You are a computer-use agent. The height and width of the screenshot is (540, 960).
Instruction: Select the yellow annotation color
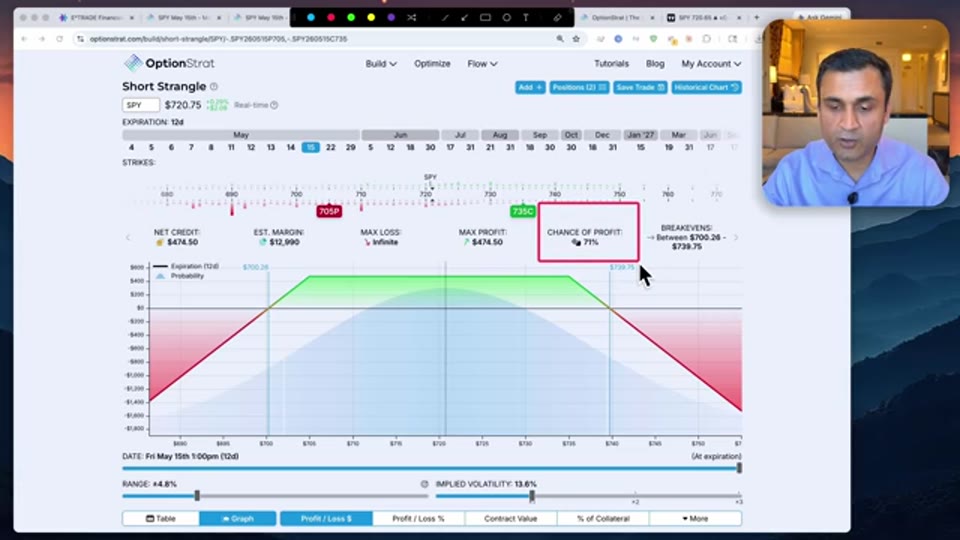[371, 18]
